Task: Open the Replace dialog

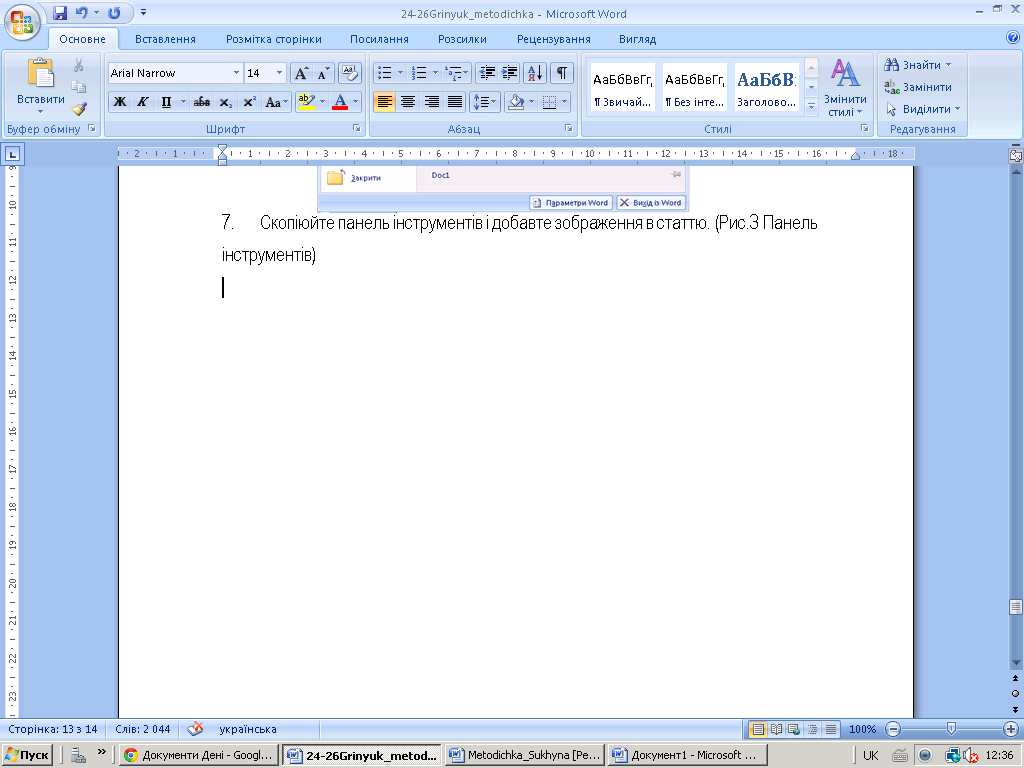Action: pyautogui.click(x=918, y=87)
